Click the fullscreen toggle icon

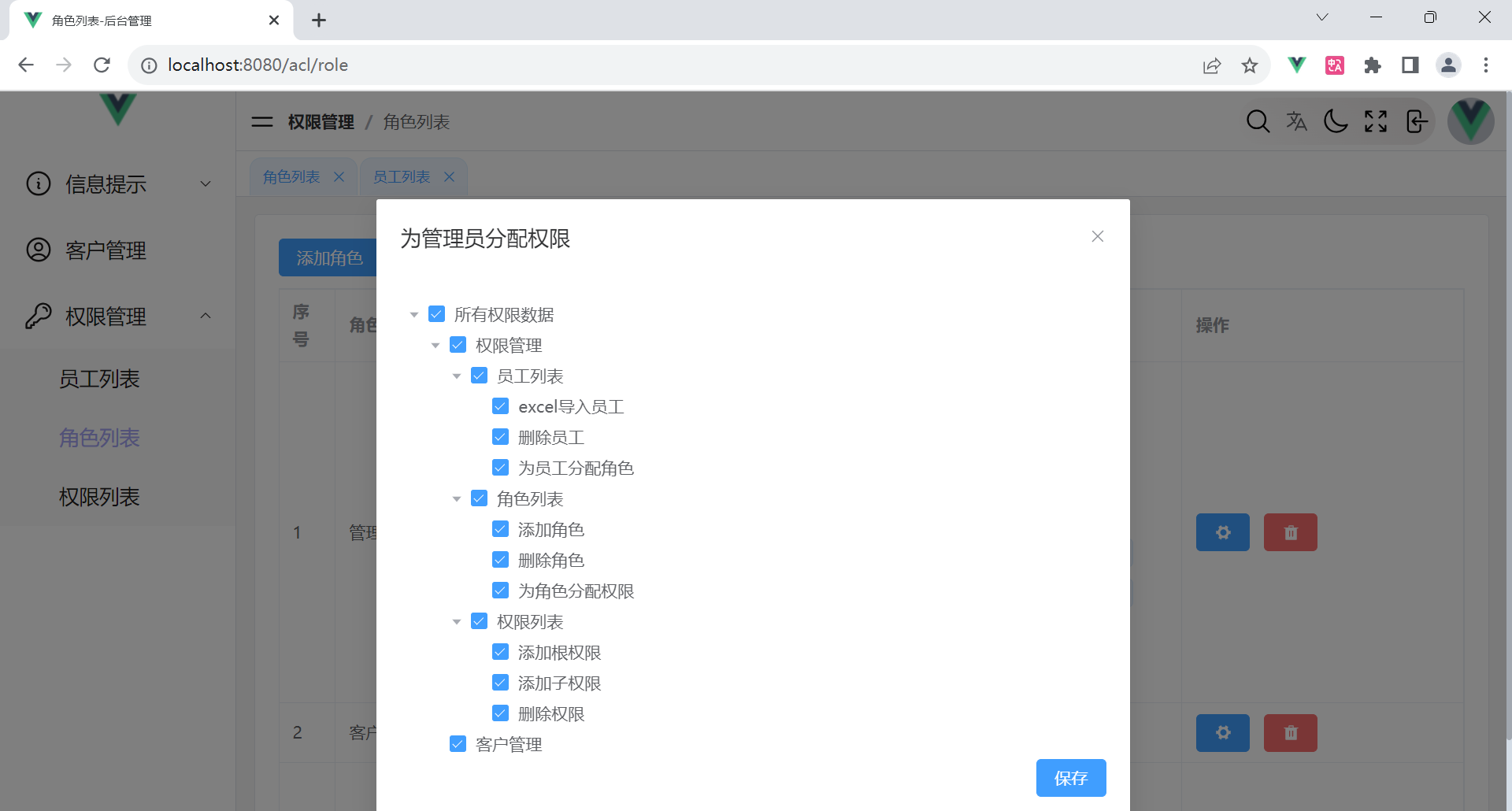coord(1376,121)
